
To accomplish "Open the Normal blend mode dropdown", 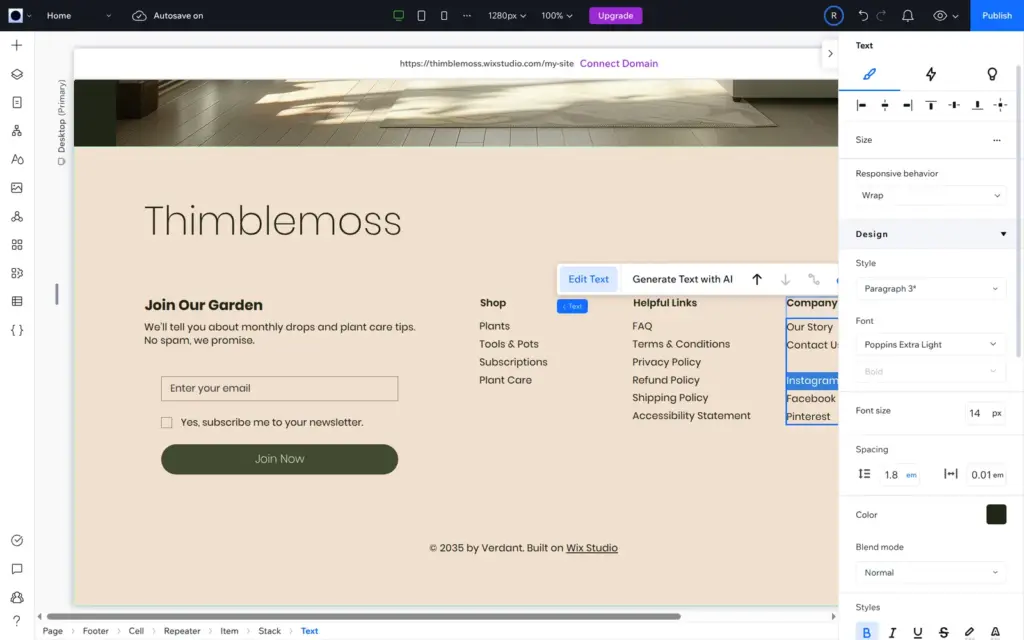I will click(x=930, y=573).
